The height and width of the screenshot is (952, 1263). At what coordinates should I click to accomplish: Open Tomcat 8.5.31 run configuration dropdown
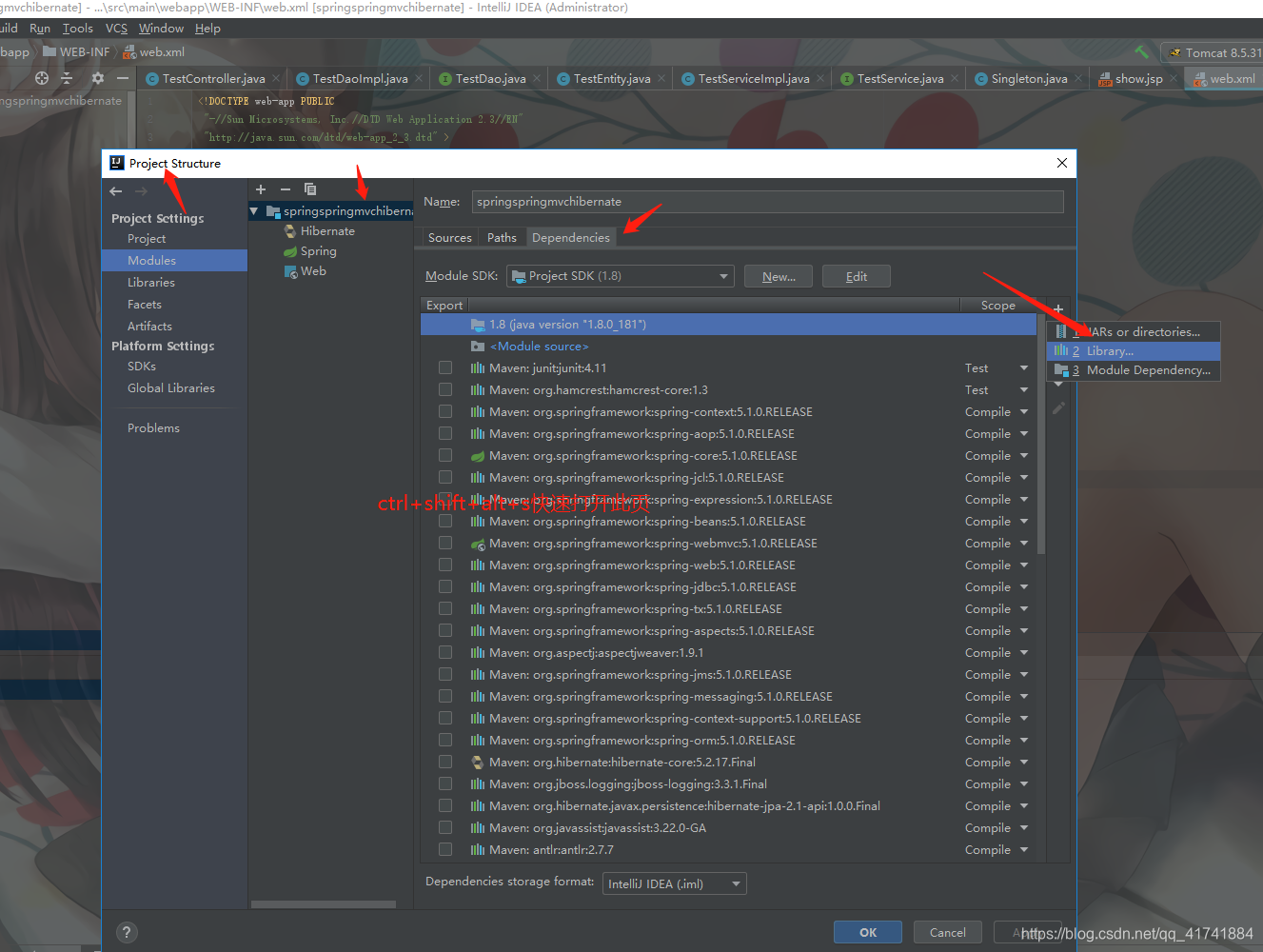tap(1213, 52)
